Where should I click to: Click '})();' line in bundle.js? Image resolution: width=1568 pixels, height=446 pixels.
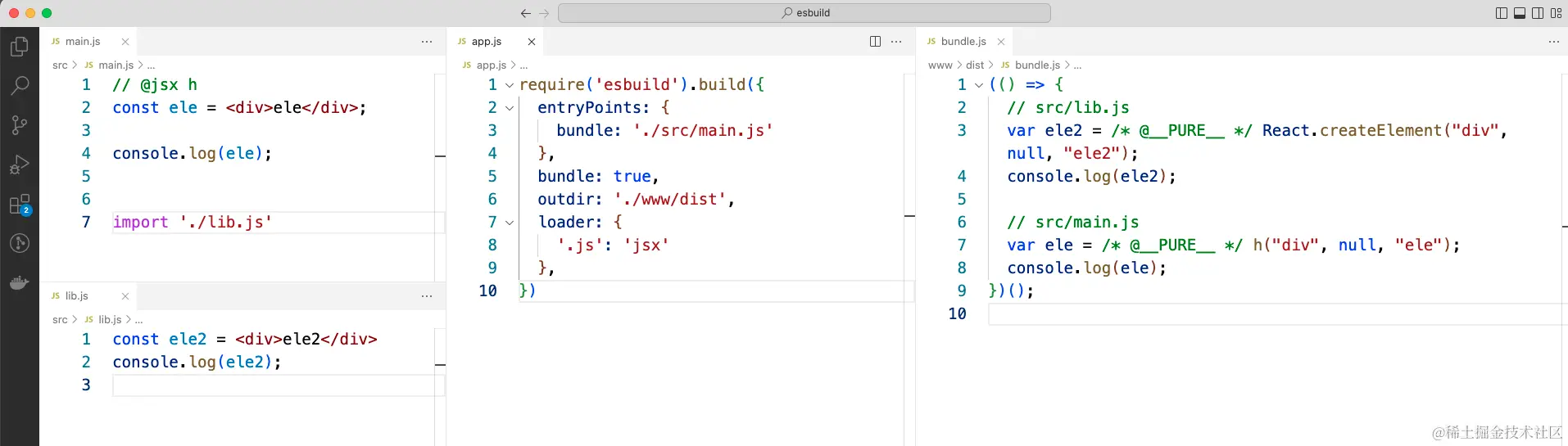click(1011, 291)
